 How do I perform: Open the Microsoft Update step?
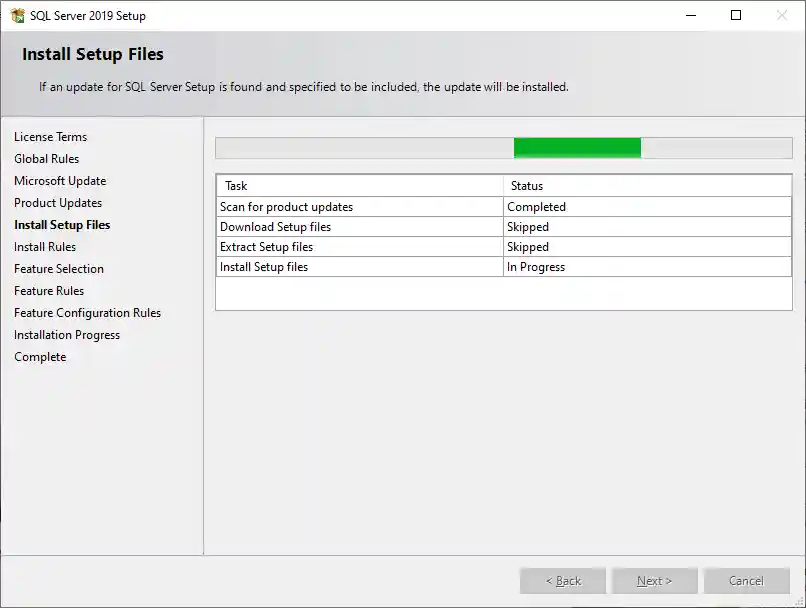60,180
